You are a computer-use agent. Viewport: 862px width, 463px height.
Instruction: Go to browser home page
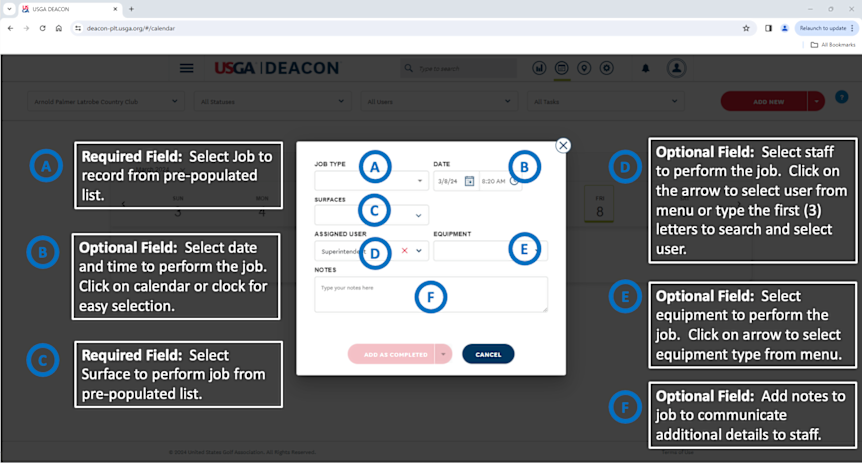click(x=59, y=28)
